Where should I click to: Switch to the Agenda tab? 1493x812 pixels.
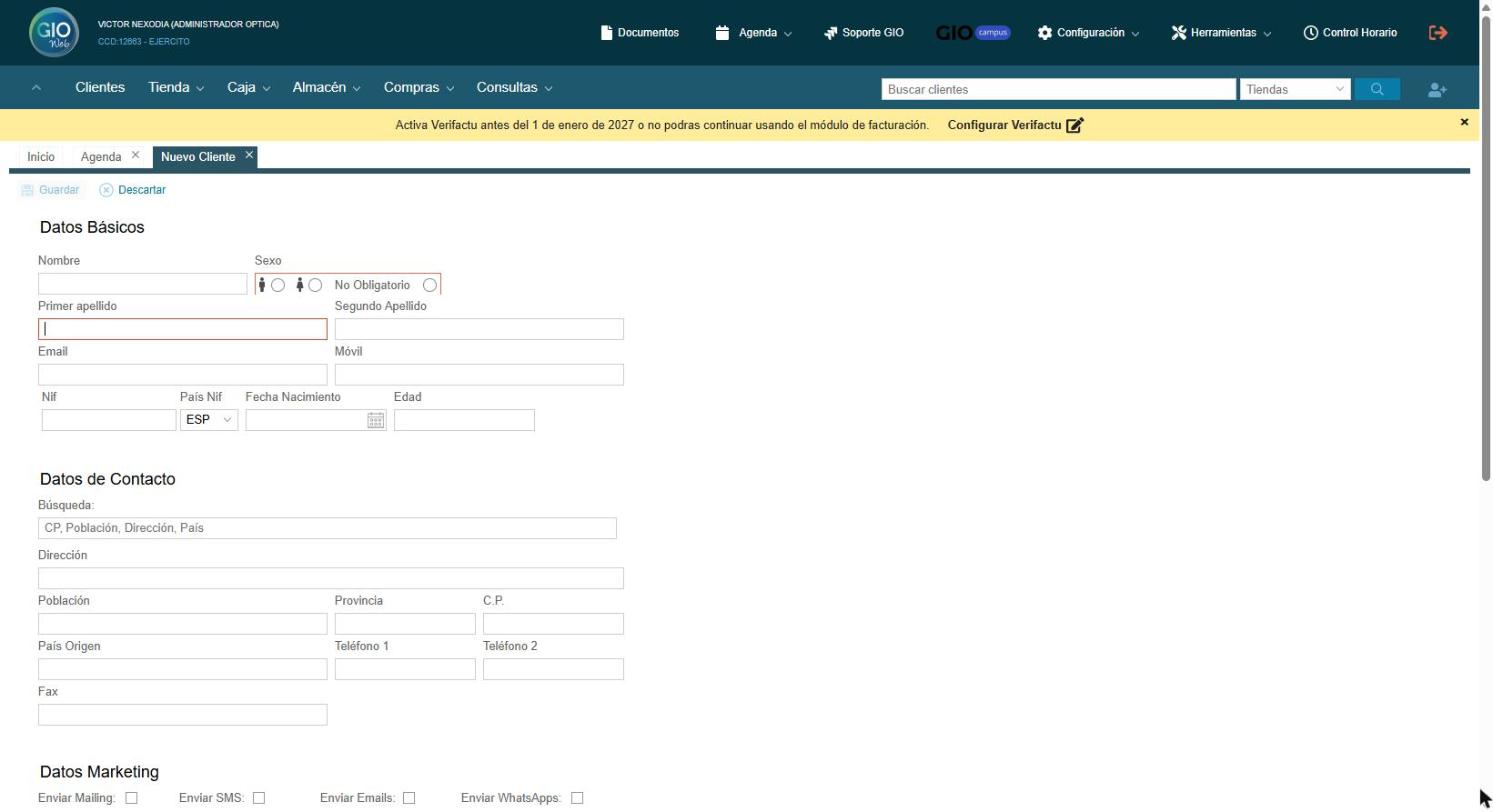(x=101, y=157)
